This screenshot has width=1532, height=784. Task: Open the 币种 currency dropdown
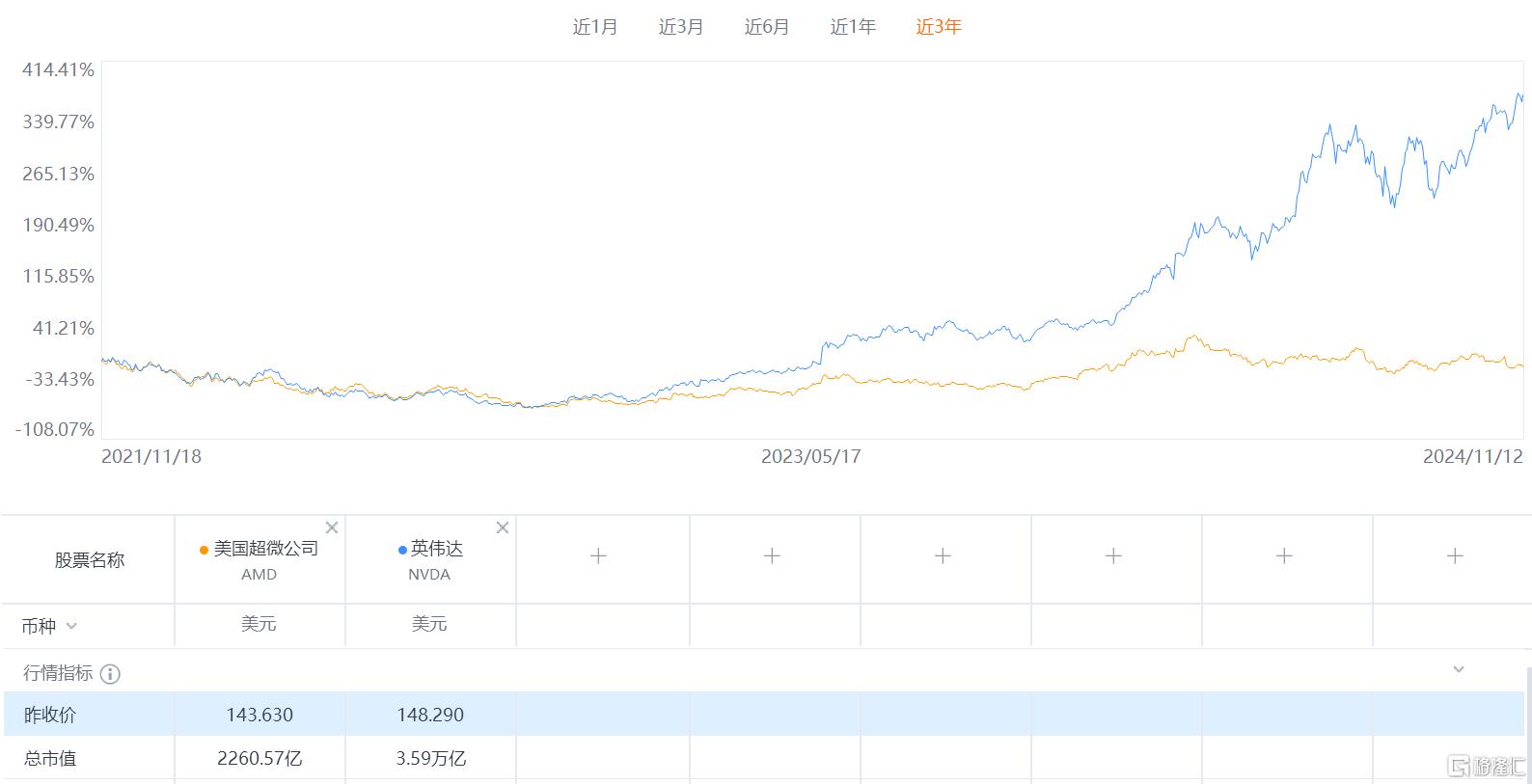[x=70, y=626]
